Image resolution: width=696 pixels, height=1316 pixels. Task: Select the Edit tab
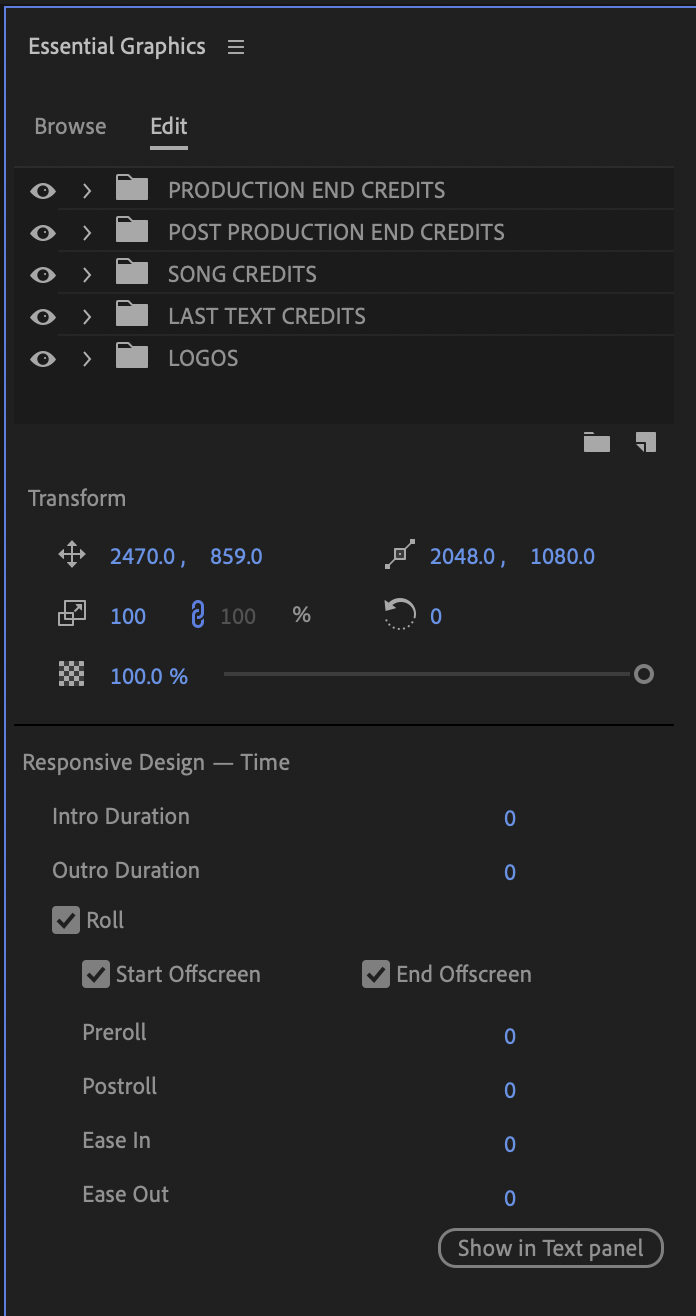[x=168, y=126]
